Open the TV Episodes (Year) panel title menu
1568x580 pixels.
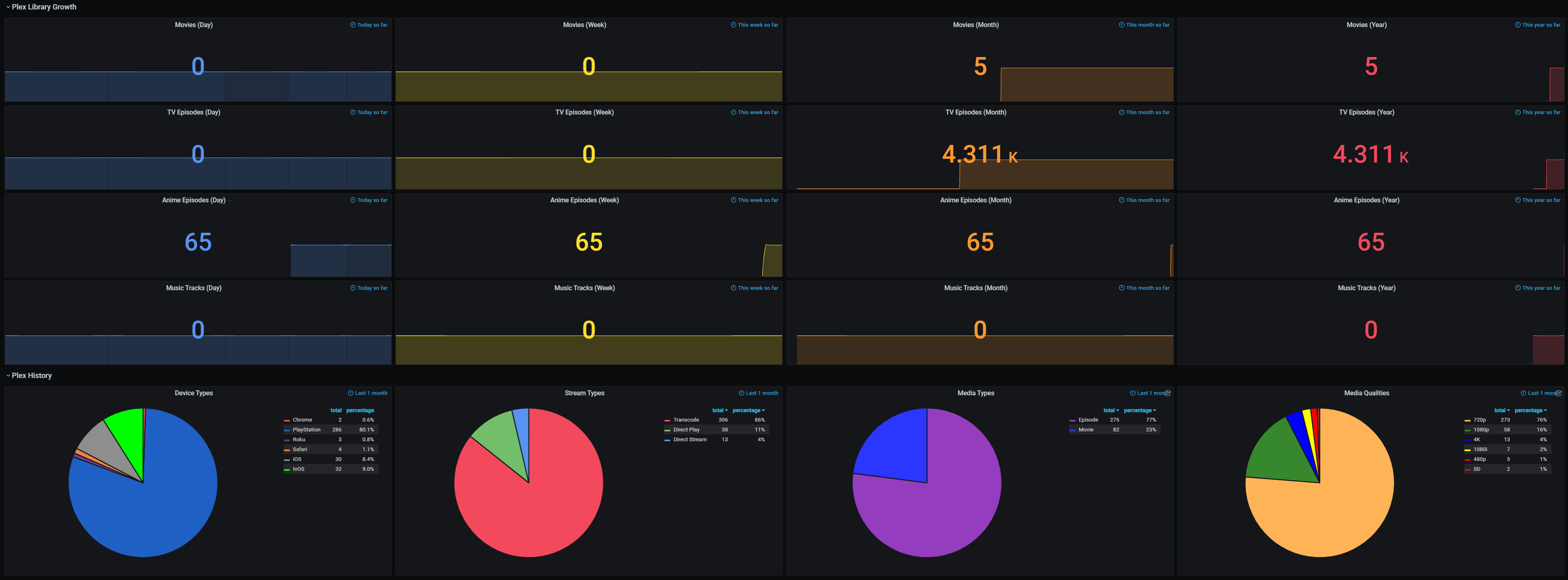(x=1366, y=112)
